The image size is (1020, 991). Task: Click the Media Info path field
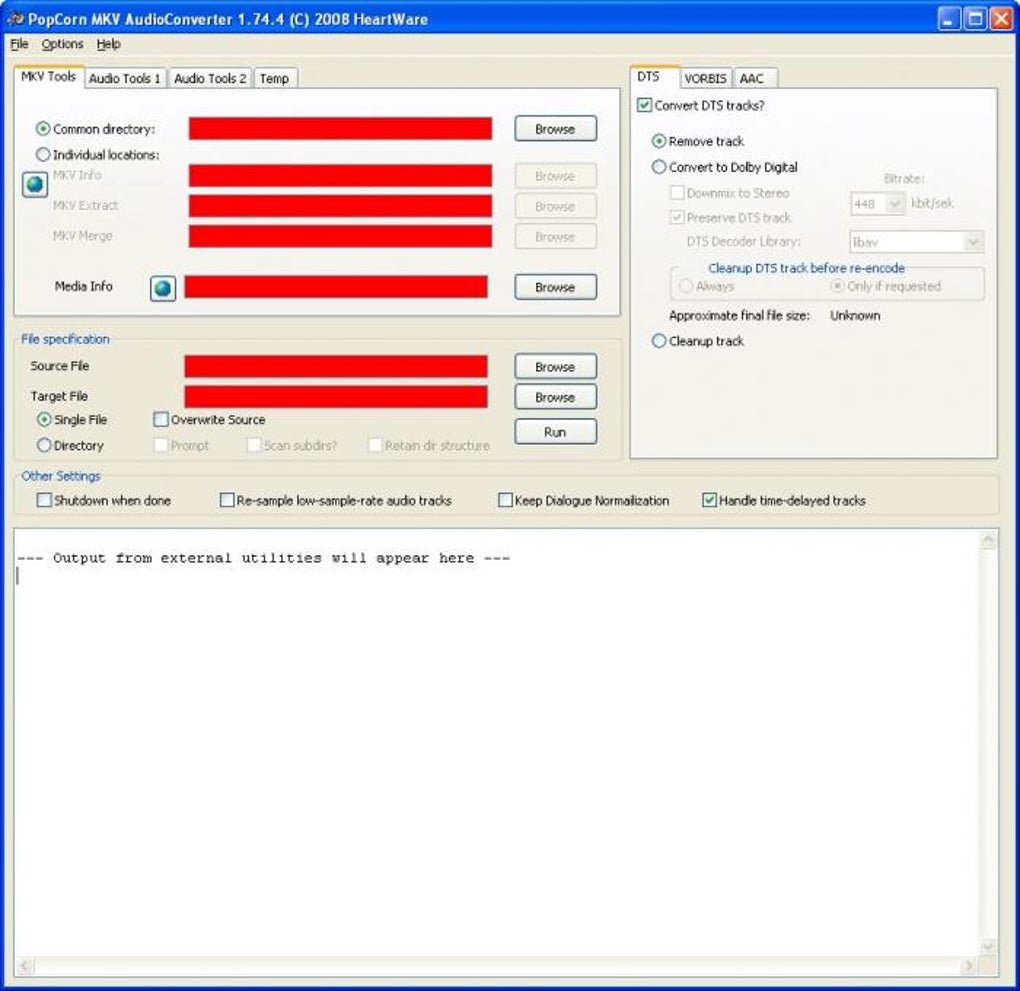pos(336,287)
